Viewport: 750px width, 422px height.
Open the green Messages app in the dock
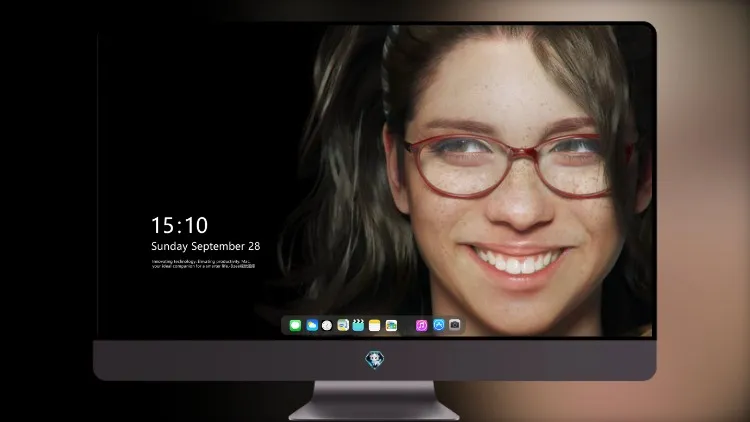pyautogui.click(x=295, y=325)
